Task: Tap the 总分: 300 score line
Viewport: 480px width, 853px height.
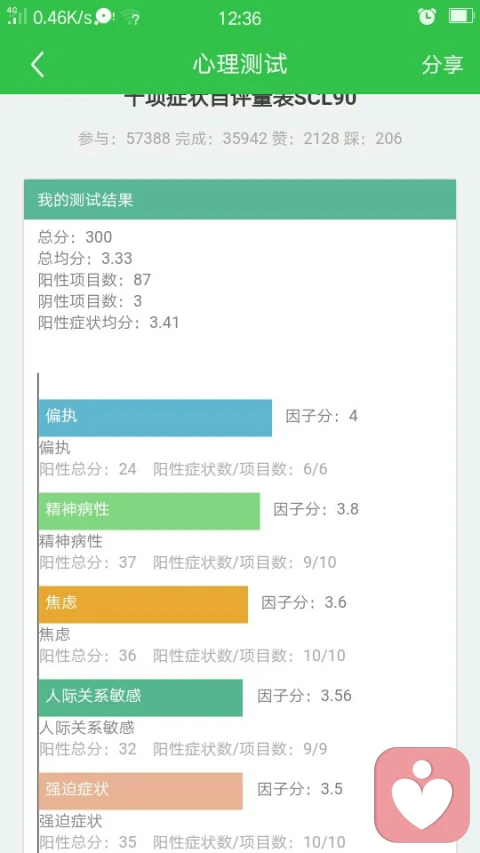Action: (75, 237)
